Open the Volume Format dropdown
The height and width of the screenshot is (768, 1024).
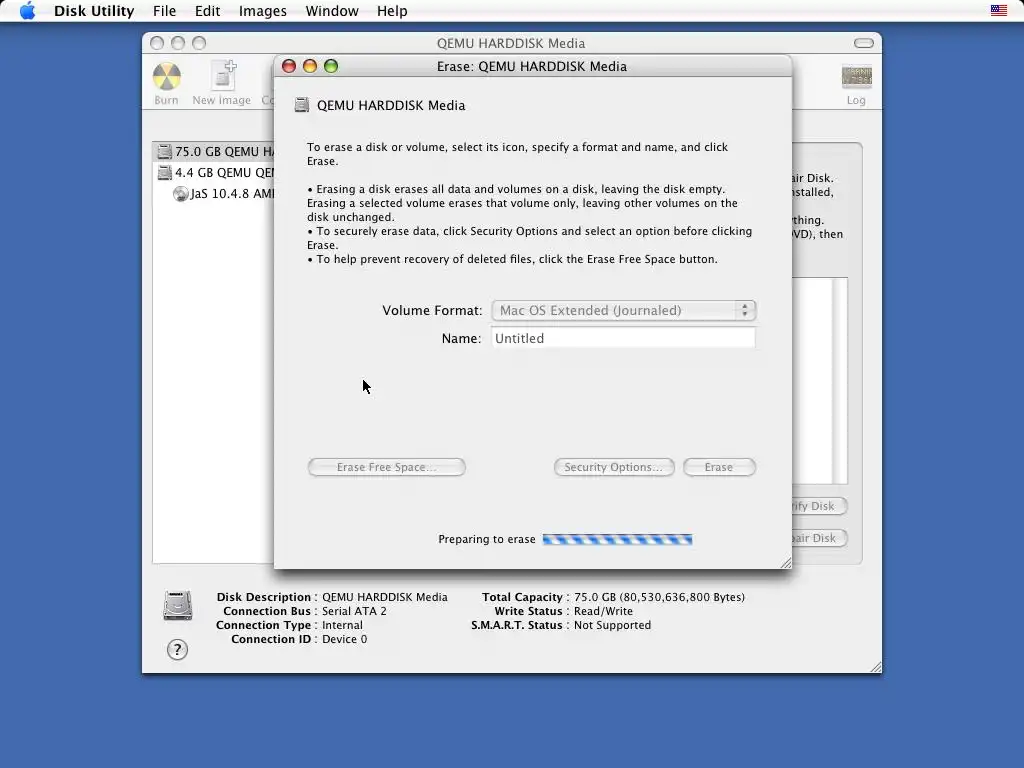624,310
